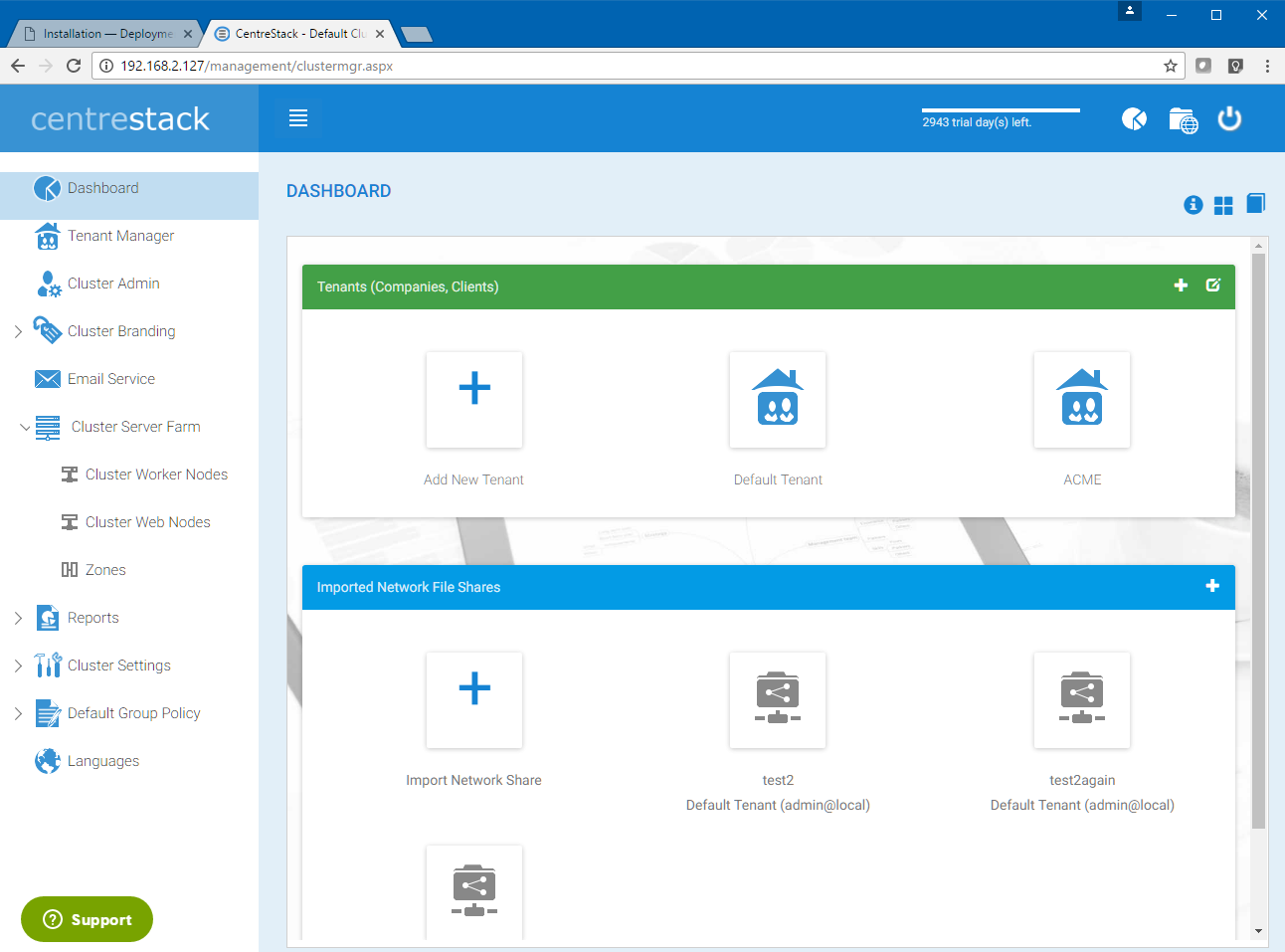The height and width of the screenshot is (952, 1285).
Task: Click the browser address bar
Action: pos(637,66)
